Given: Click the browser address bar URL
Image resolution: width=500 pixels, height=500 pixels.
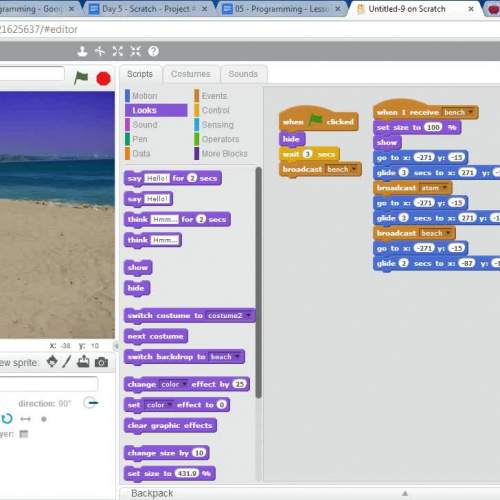Looking at the screenshot, I should (39, 29).
